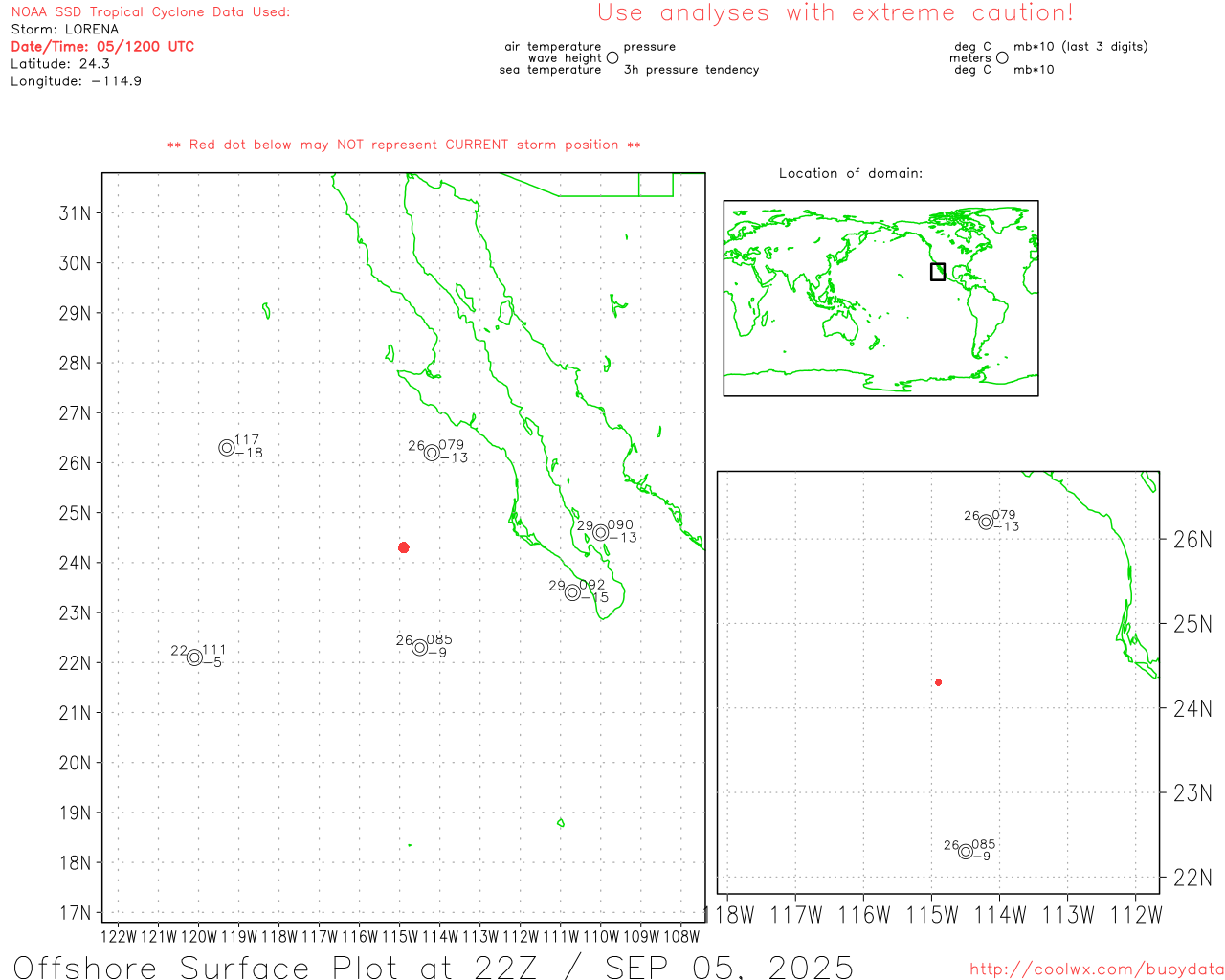The image size is (1225, 980).
Task: Click buoy marker 29/090 near Baja coast
Action: (x=601, y=533)
